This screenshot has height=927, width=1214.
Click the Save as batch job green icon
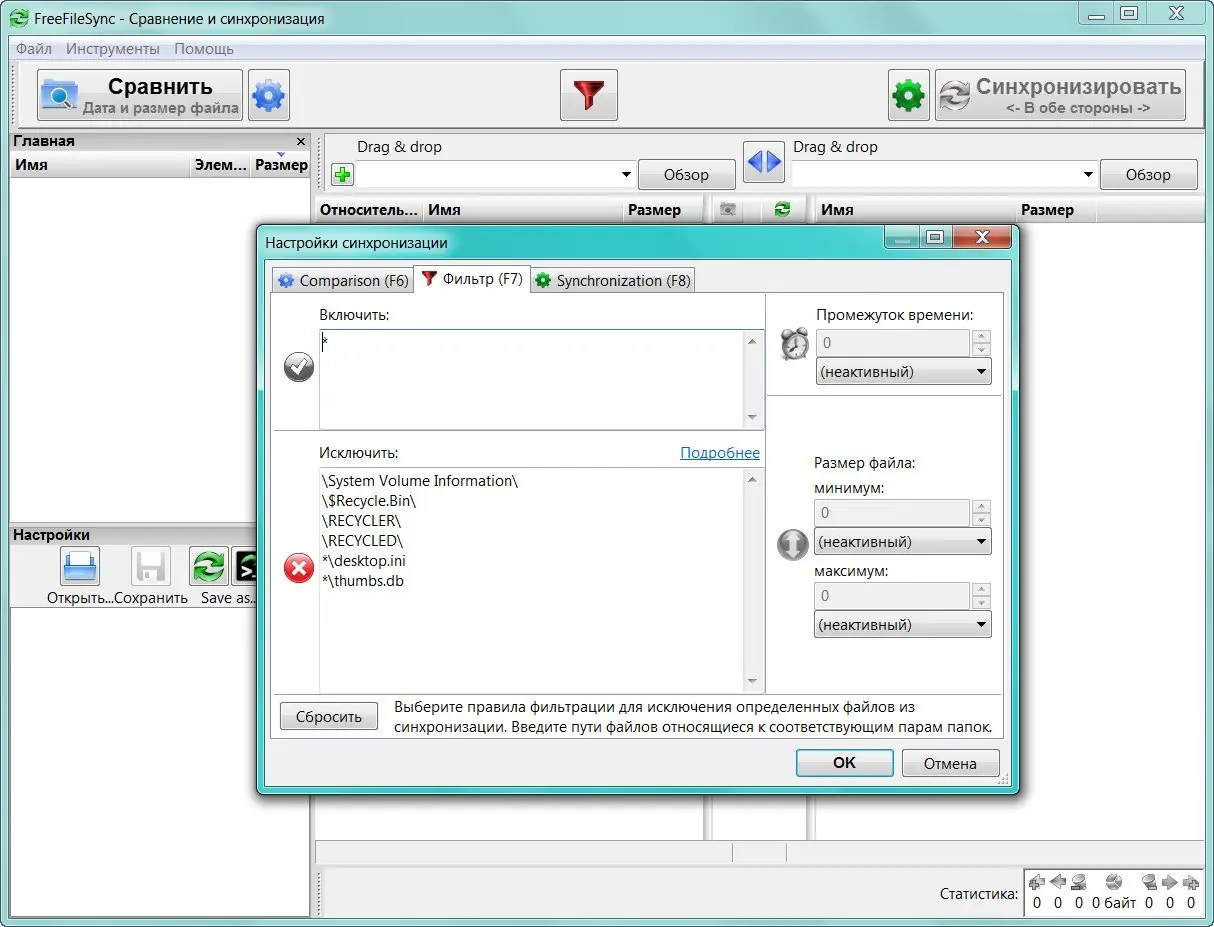208,567
